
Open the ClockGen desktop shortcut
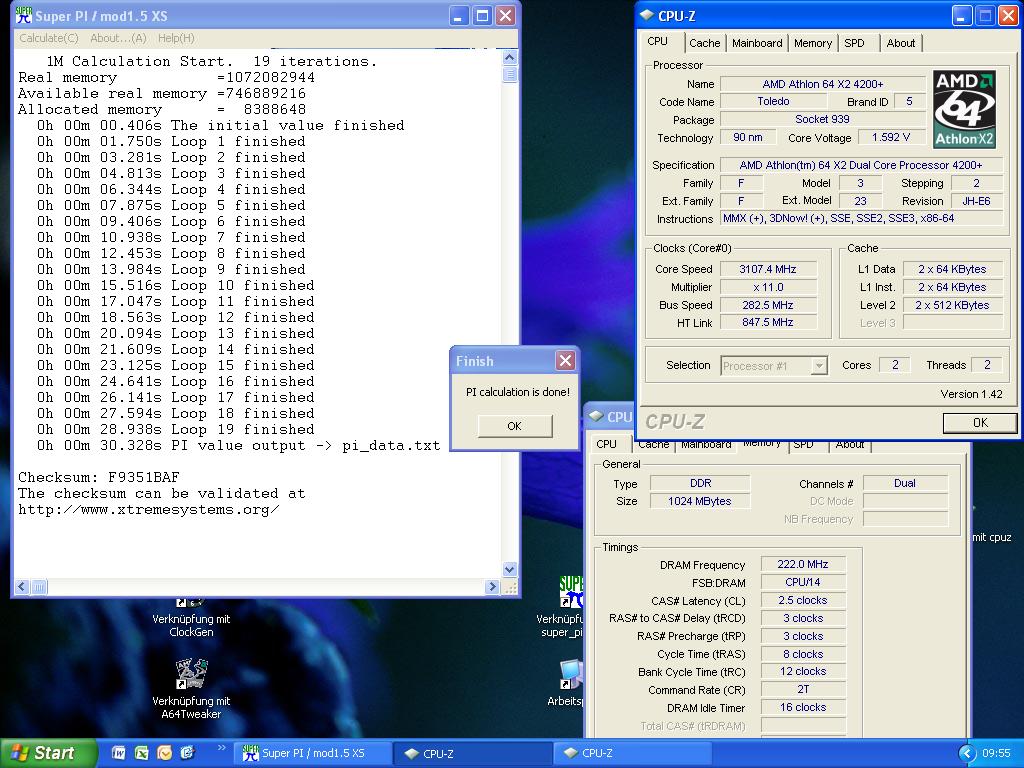click(191, 618)
